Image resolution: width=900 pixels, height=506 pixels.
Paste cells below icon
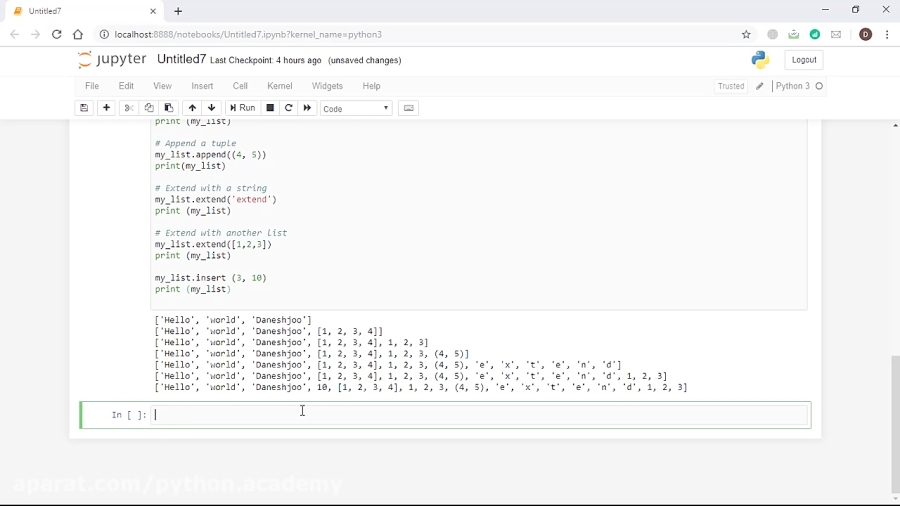[x=169, y=108]
